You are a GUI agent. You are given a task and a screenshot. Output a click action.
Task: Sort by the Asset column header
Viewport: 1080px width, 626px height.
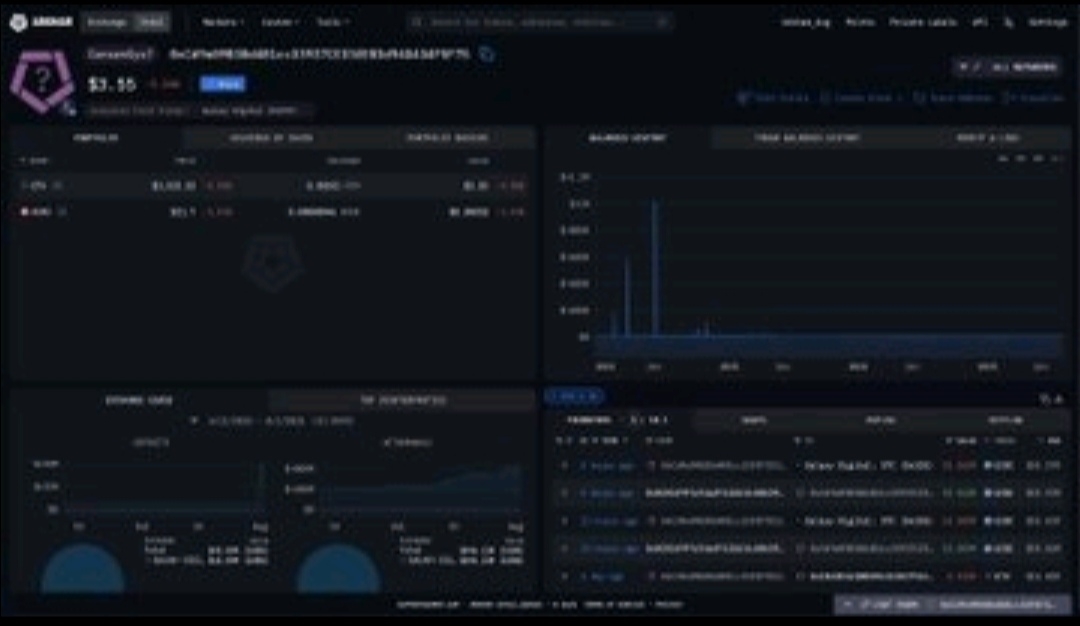tap(34, 160)
